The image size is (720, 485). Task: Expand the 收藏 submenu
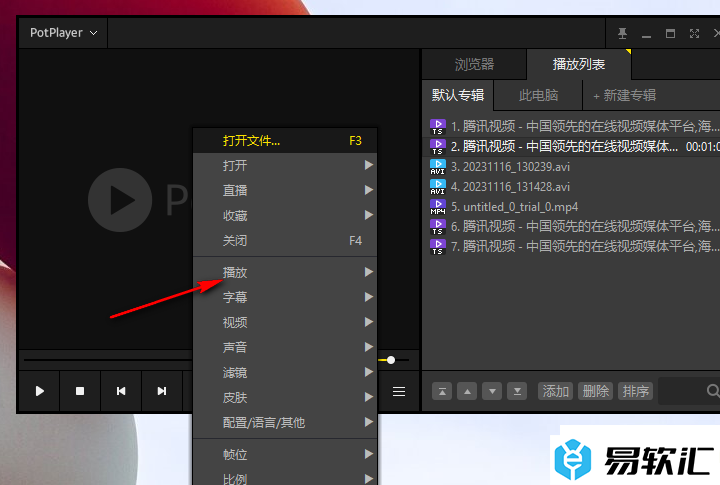pyautogui.click(x=285, y=215)
